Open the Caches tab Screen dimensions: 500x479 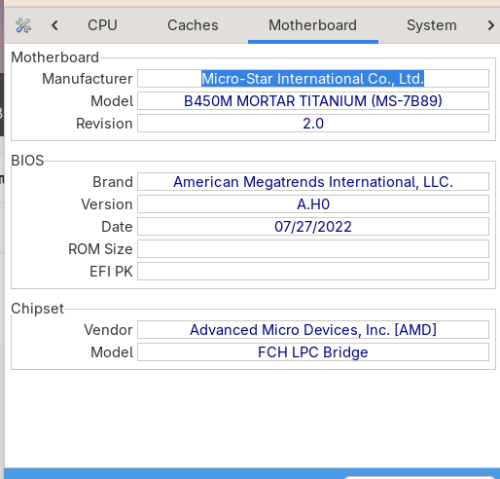[x=193, y=25]
